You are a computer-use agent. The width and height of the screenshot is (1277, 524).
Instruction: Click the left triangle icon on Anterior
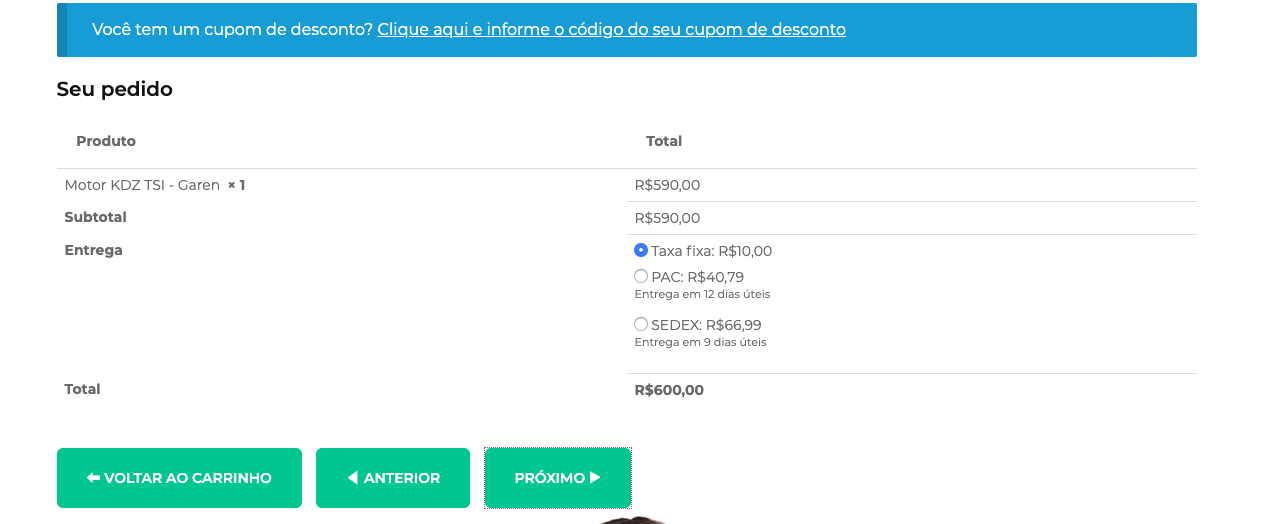(x=352, y=478)
